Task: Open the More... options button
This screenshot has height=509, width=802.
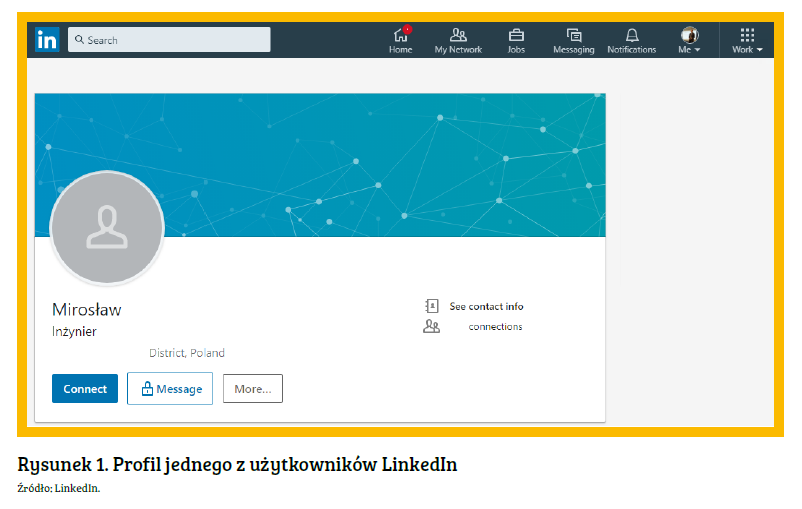Action: click(253, 388)
